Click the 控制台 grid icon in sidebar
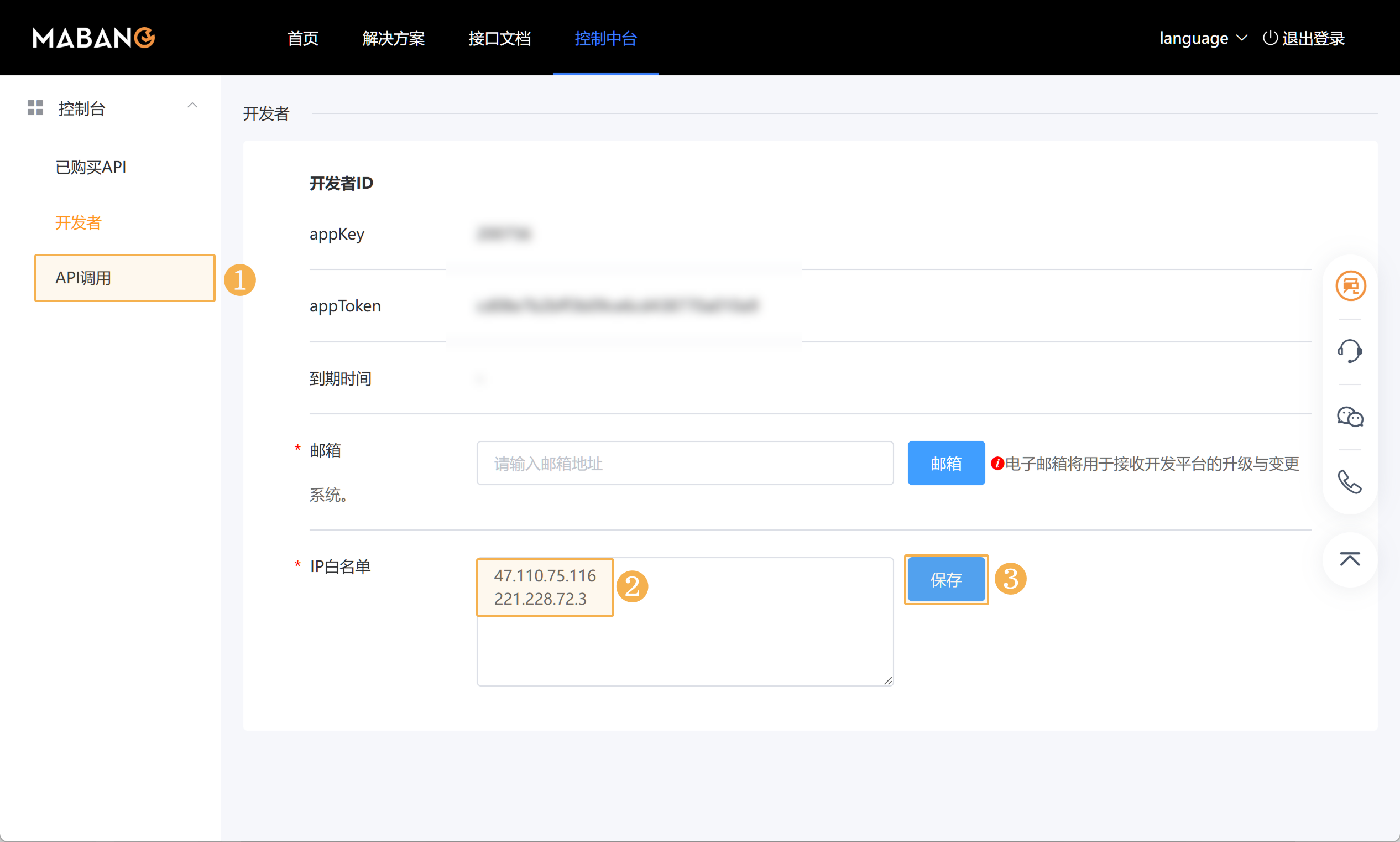Screen dimensions: 1400x842 (35, 108)
